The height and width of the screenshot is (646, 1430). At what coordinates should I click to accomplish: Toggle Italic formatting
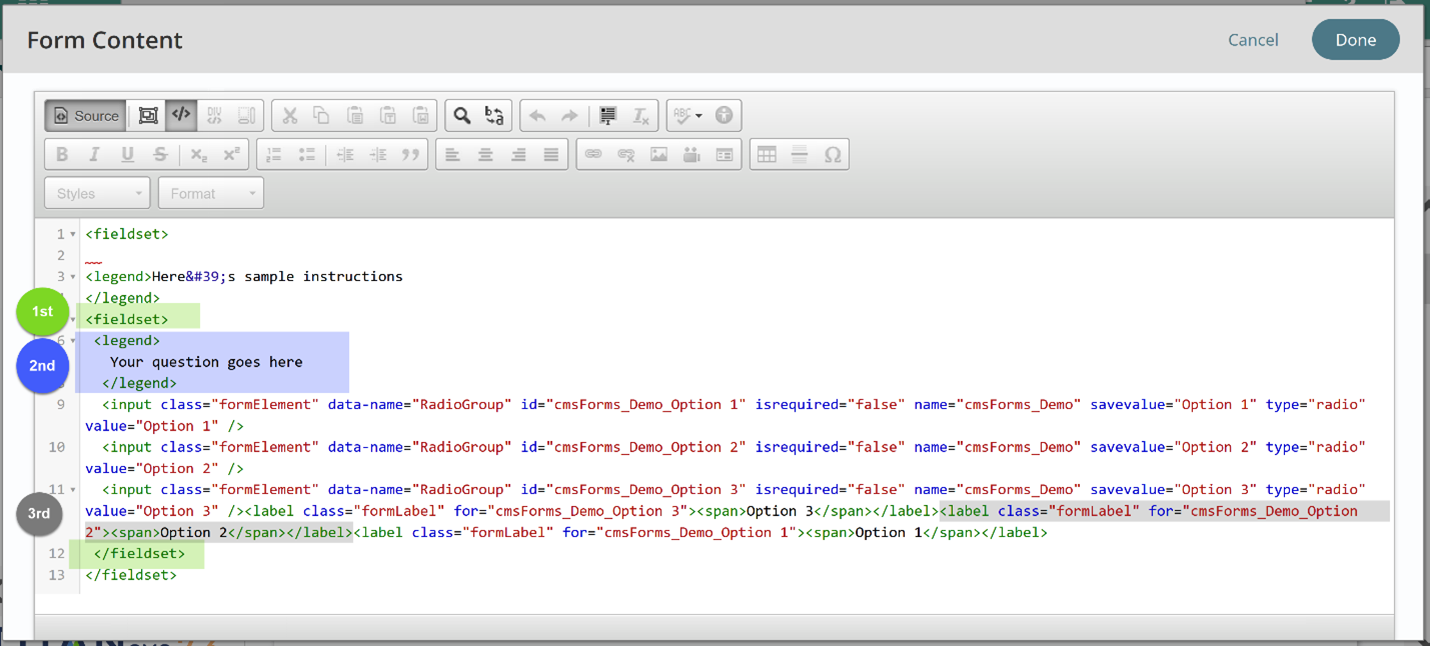click(95, 155)
